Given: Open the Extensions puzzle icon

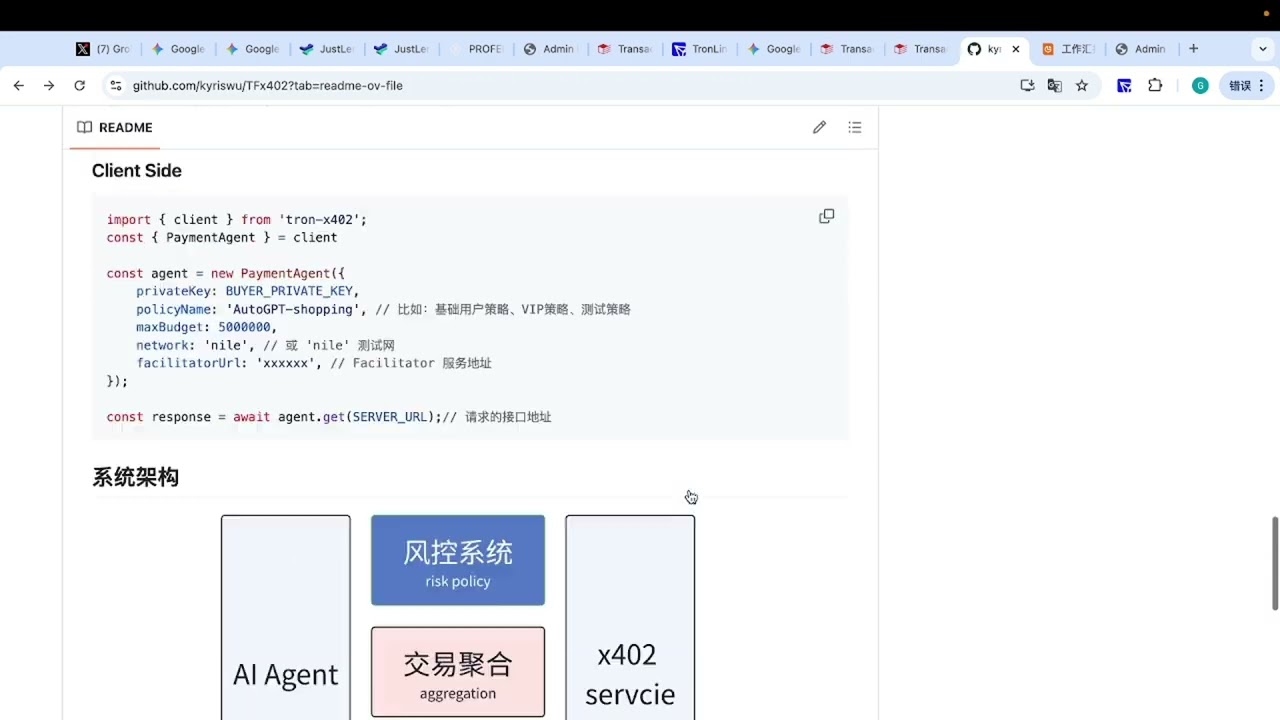Looking at the screenshot, I should pyautogui.click(x=1155, y=86).
